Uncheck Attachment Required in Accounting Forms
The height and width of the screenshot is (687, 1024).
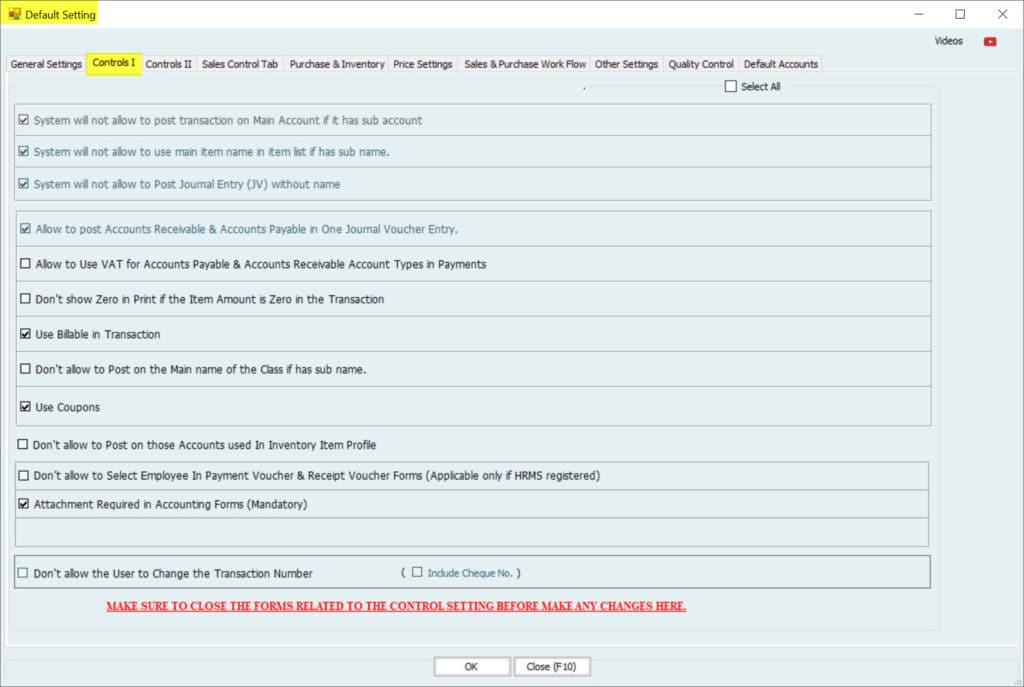pos(24,503)
